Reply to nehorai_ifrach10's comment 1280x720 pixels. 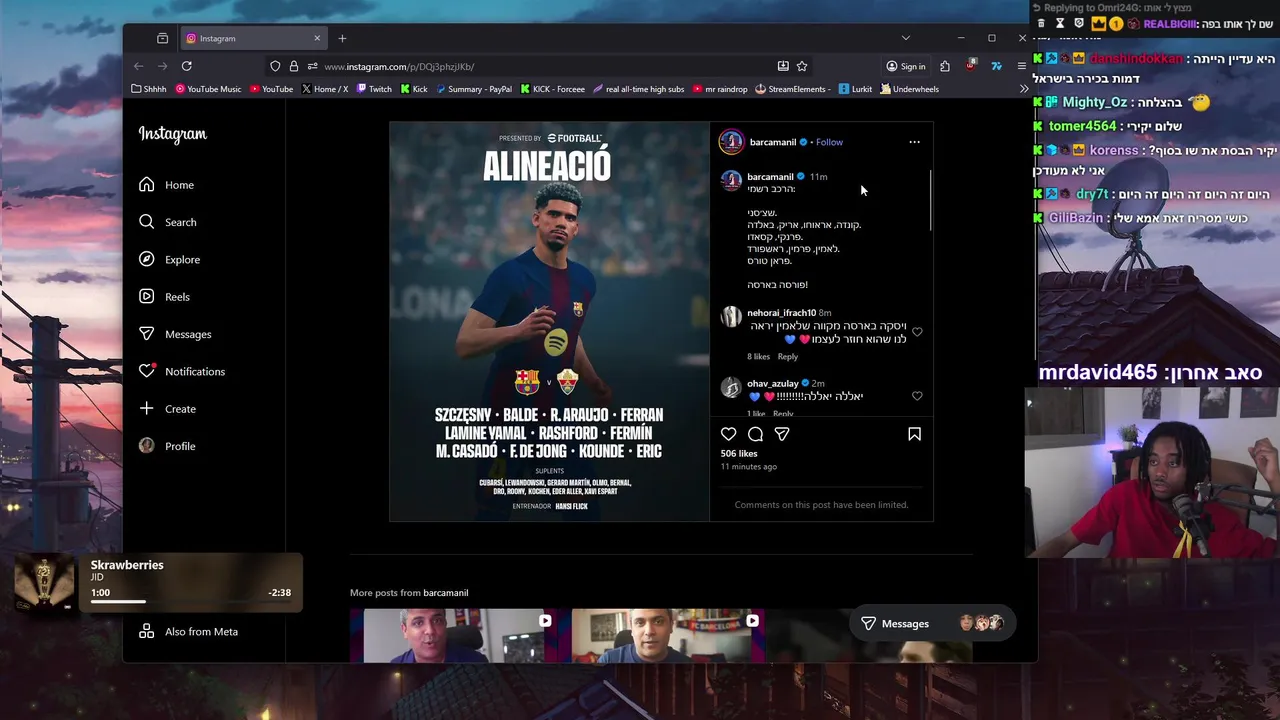click(788, 357)
